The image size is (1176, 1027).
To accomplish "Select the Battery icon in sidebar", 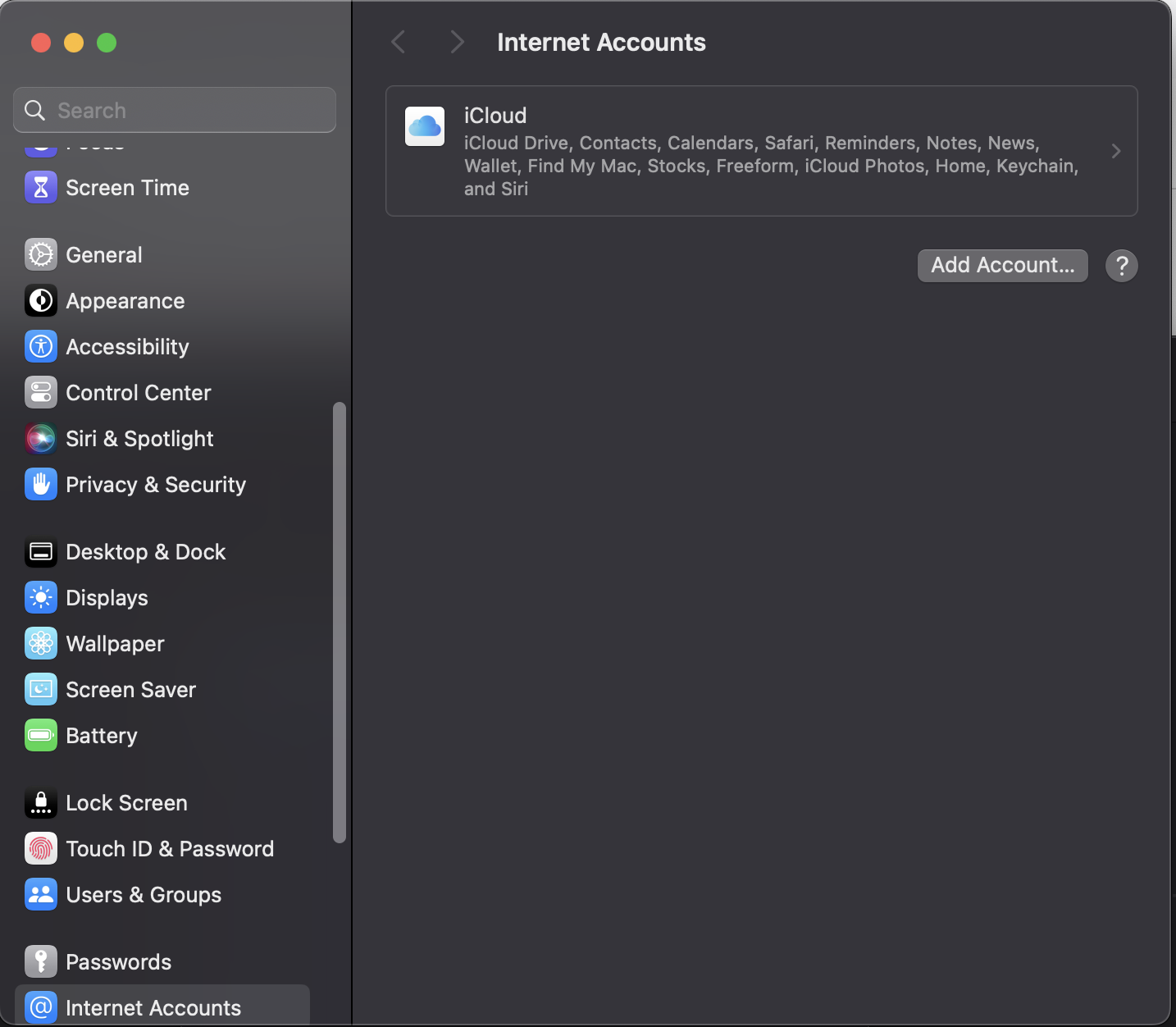I will point(41,736).
